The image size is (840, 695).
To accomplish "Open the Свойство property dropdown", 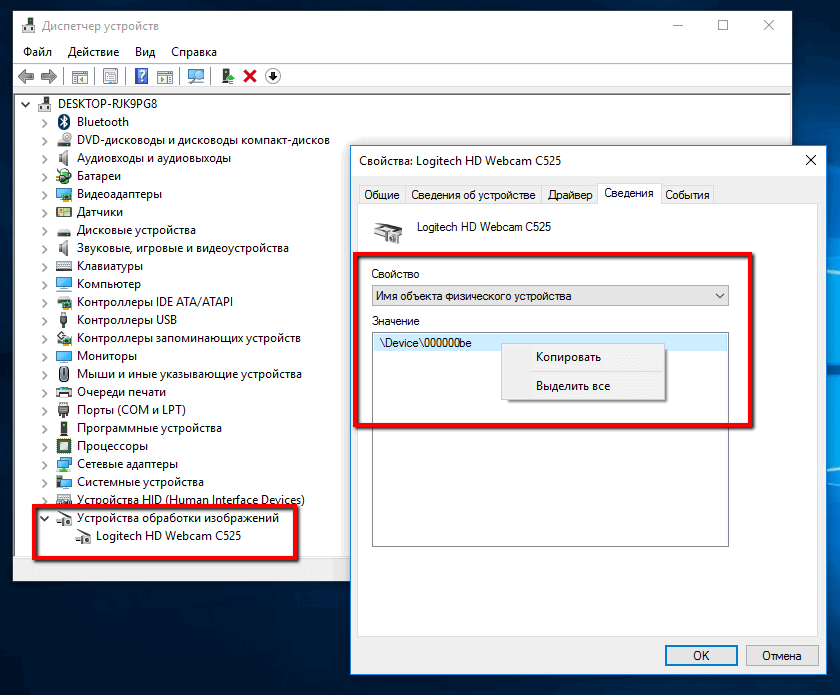I will tap(550, 296).
